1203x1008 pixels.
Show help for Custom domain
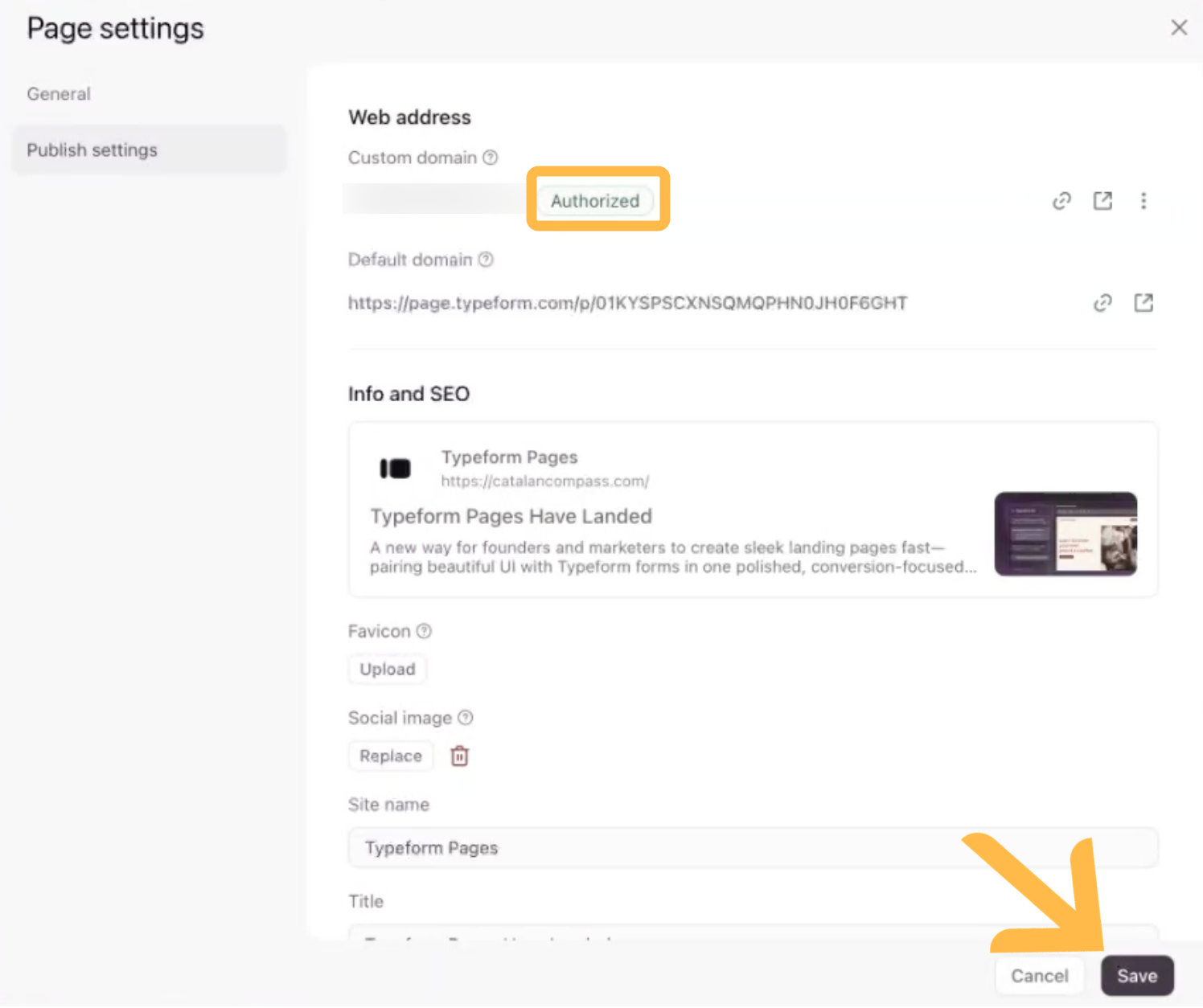pos(490,158)
